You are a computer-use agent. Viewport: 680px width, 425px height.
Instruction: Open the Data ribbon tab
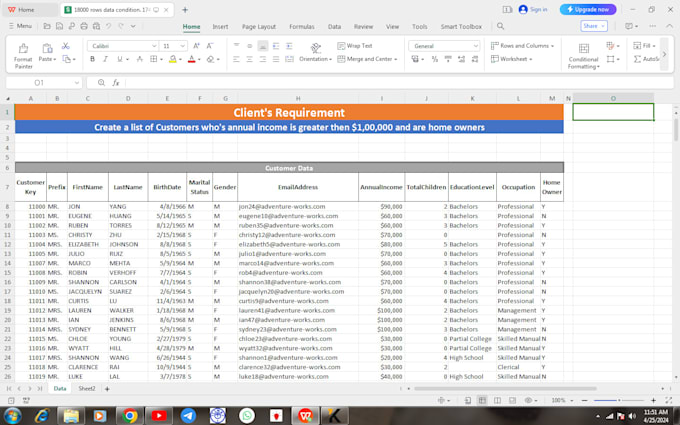pos(334,27)
